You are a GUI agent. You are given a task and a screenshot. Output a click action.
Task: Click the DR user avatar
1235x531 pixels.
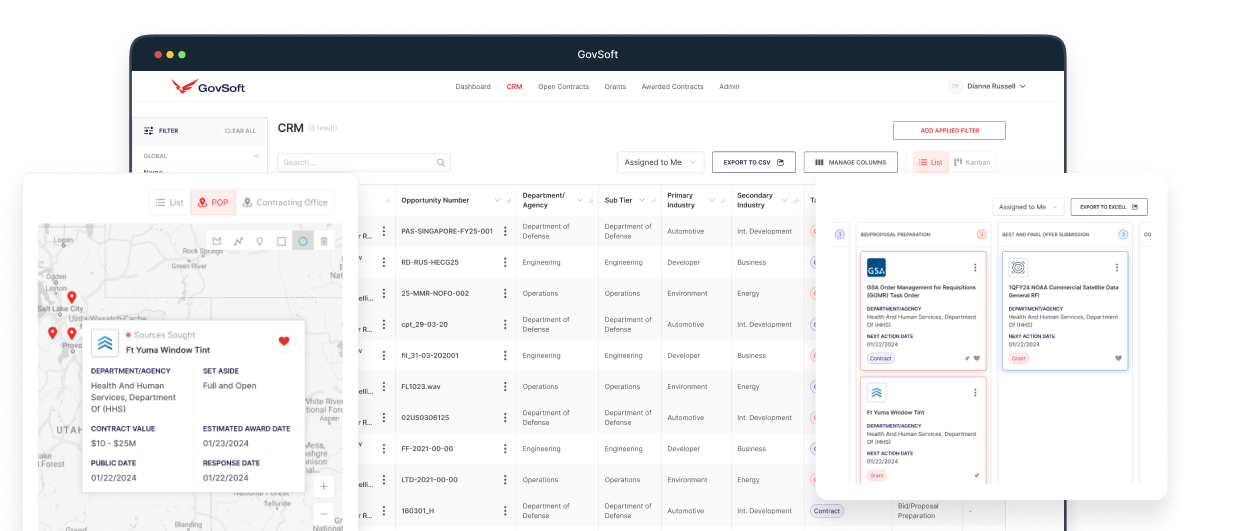956,86
